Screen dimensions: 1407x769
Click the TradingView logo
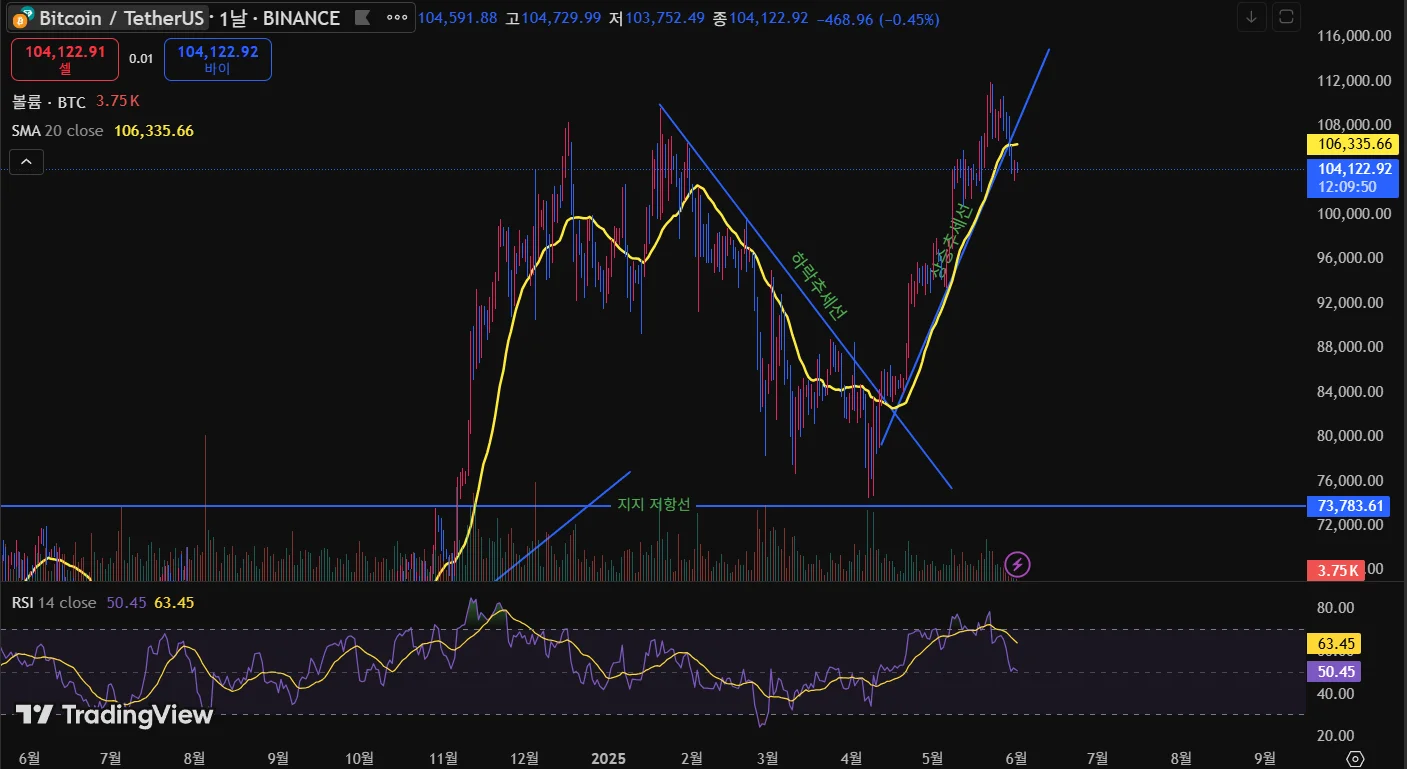click(114, 715)
